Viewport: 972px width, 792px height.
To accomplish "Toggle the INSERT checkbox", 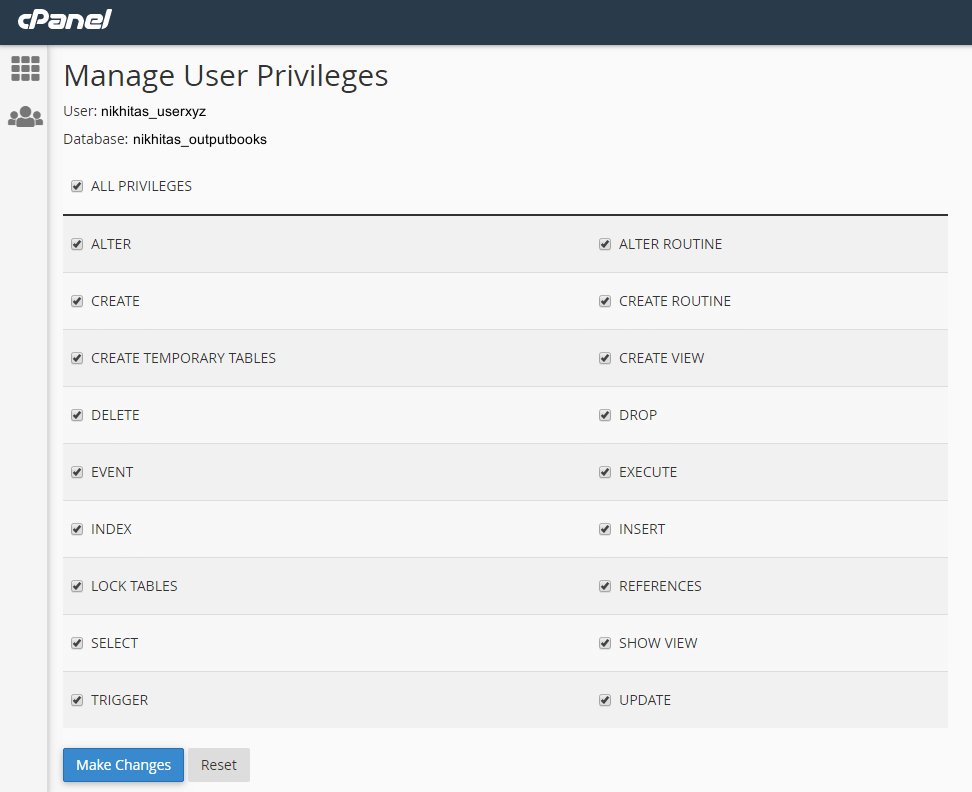I will (605, 529).
